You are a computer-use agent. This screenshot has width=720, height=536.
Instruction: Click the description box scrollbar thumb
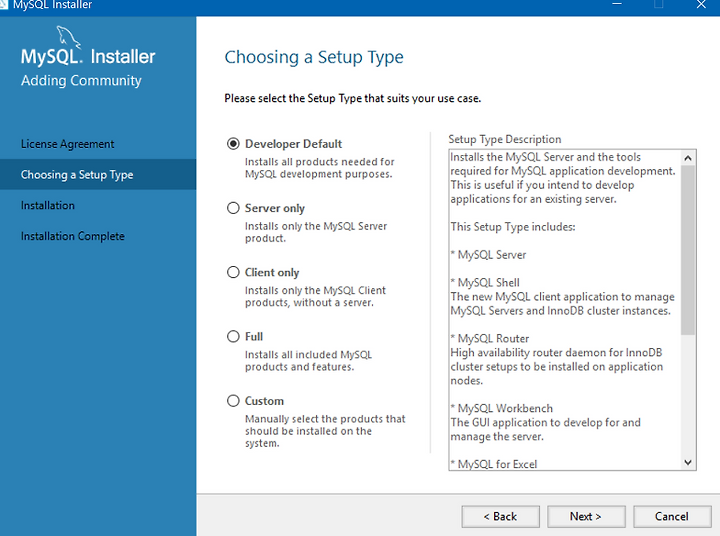click(688, 250)
